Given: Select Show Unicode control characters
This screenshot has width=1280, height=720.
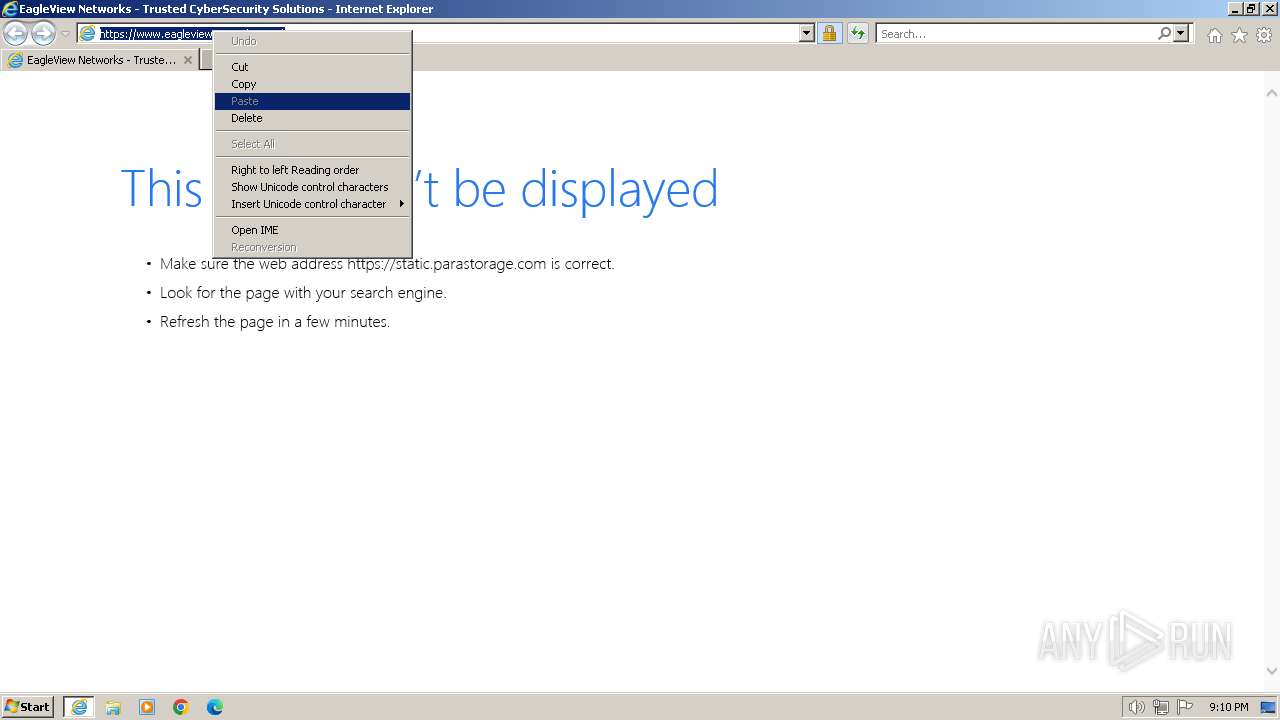Looking at the screenshot, I should (312, 187).
